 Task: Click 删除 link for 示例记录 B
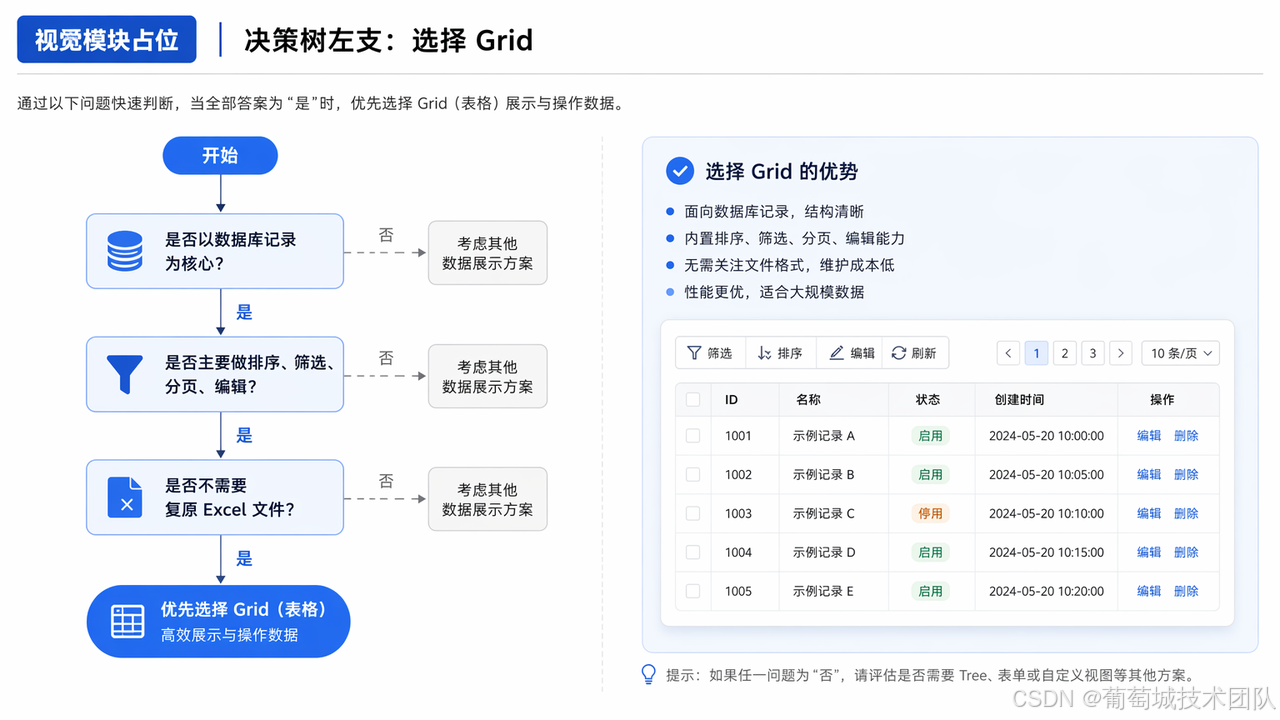(1186, 475)
